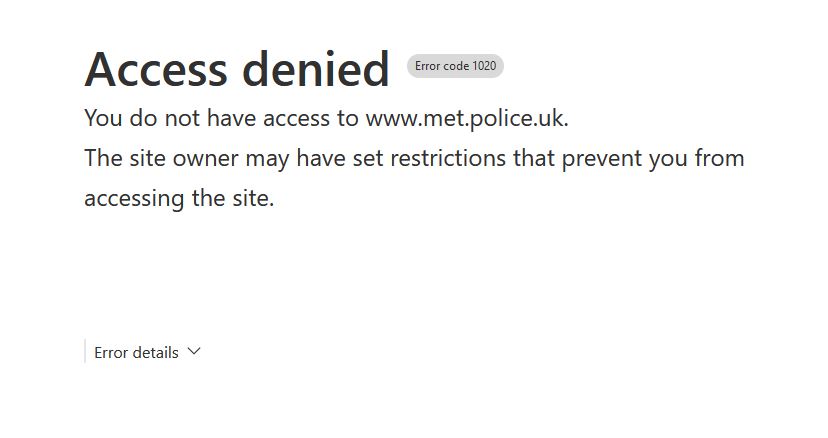Click the number 1020 in the badge
Screen dimensions: 828x438
pos(484,66)
